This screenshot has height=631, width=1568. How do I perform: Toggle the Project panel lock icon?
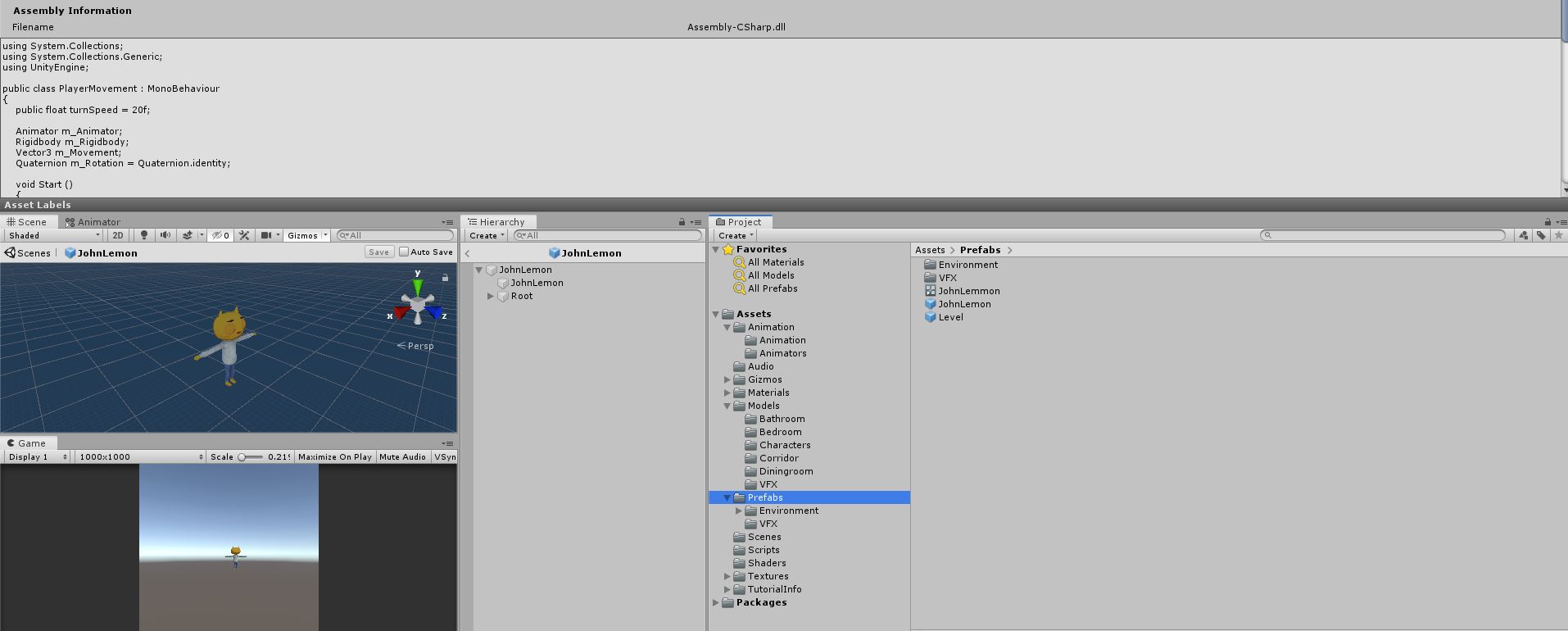pos(1548,222)
